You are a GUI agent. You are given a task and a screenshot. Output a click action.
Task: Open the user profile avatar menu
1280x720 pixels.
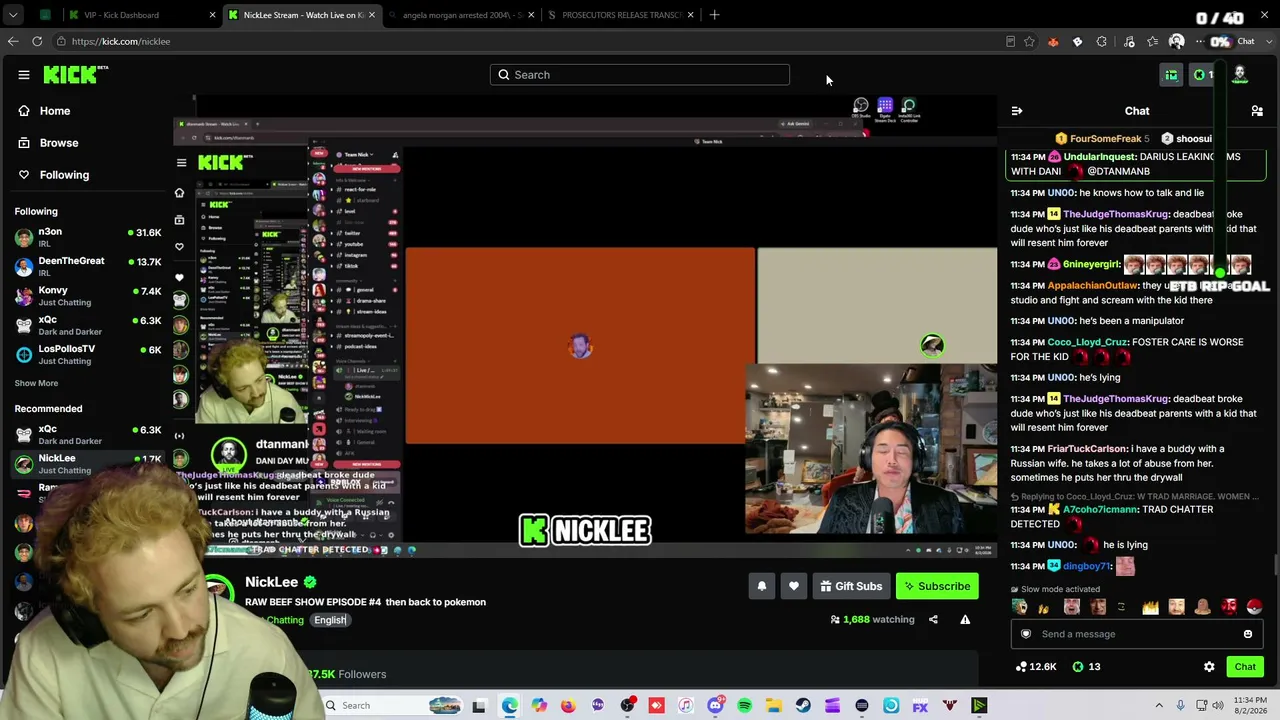(x=1240, y=75)
